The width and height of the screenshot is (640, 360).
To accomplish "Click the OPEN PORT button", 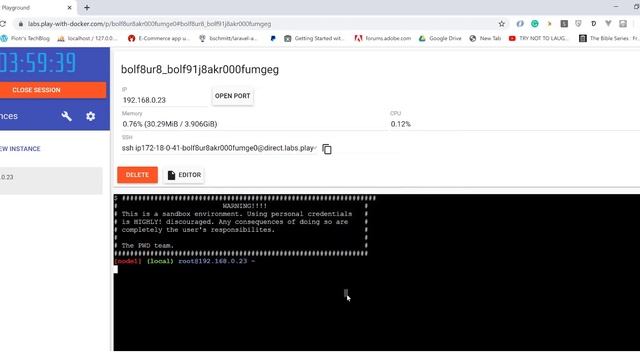I will 232,96.
